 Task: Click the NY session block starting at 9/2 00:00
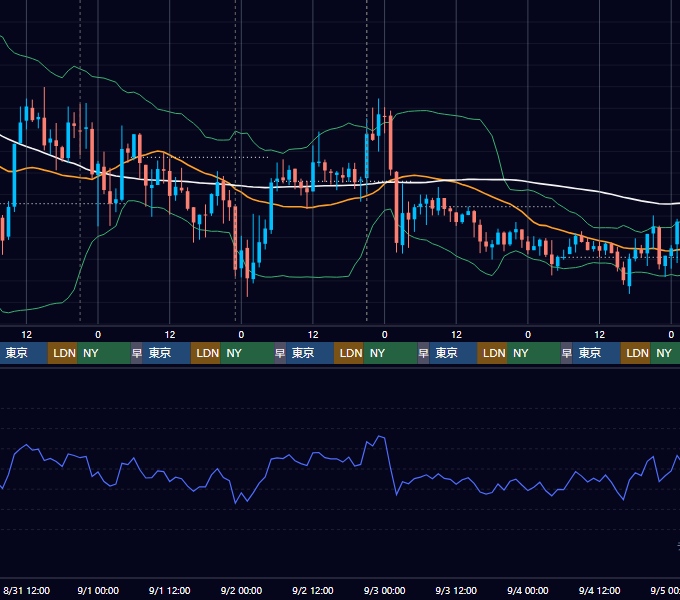(x=247, y=353)
